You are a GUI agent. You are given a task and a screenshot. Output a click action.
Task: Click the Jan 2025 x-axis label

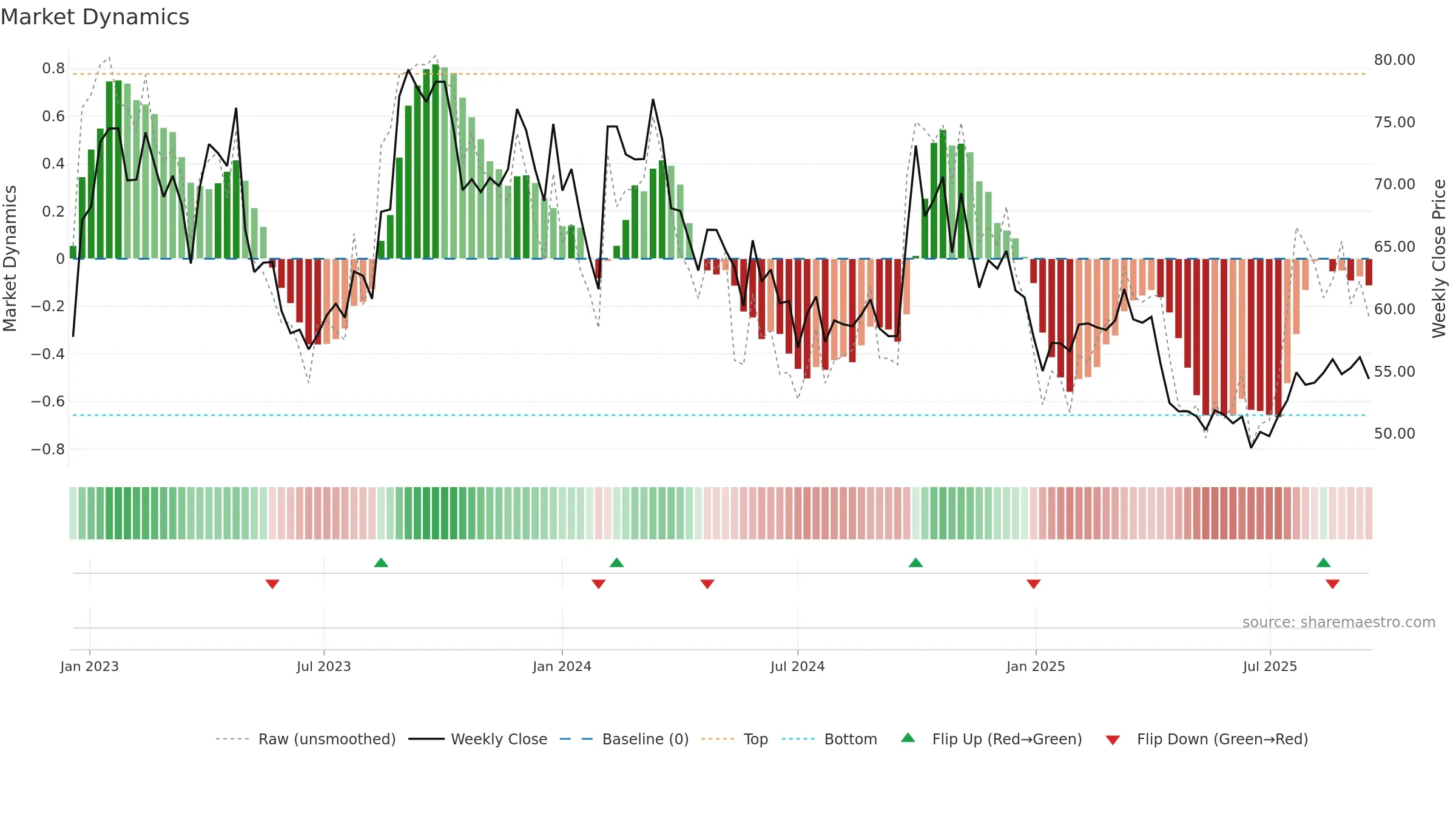pyautogui.click(x=1036, y=666)
